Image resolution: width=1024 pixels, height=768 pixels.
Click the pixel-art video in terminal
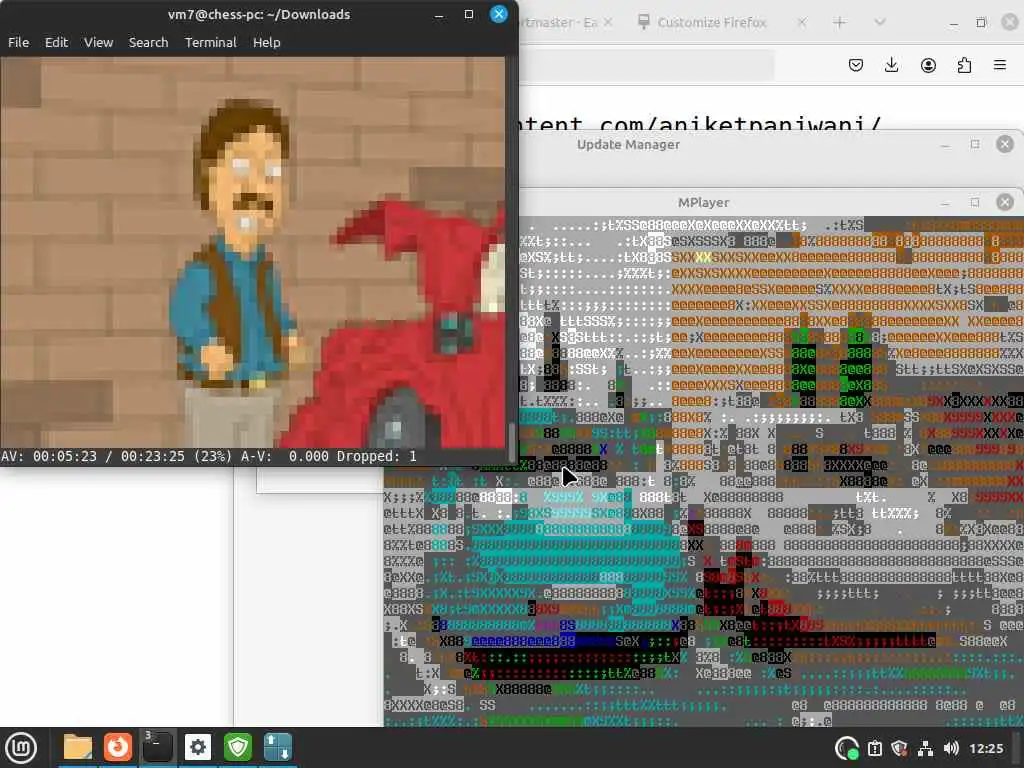point(253,252)
